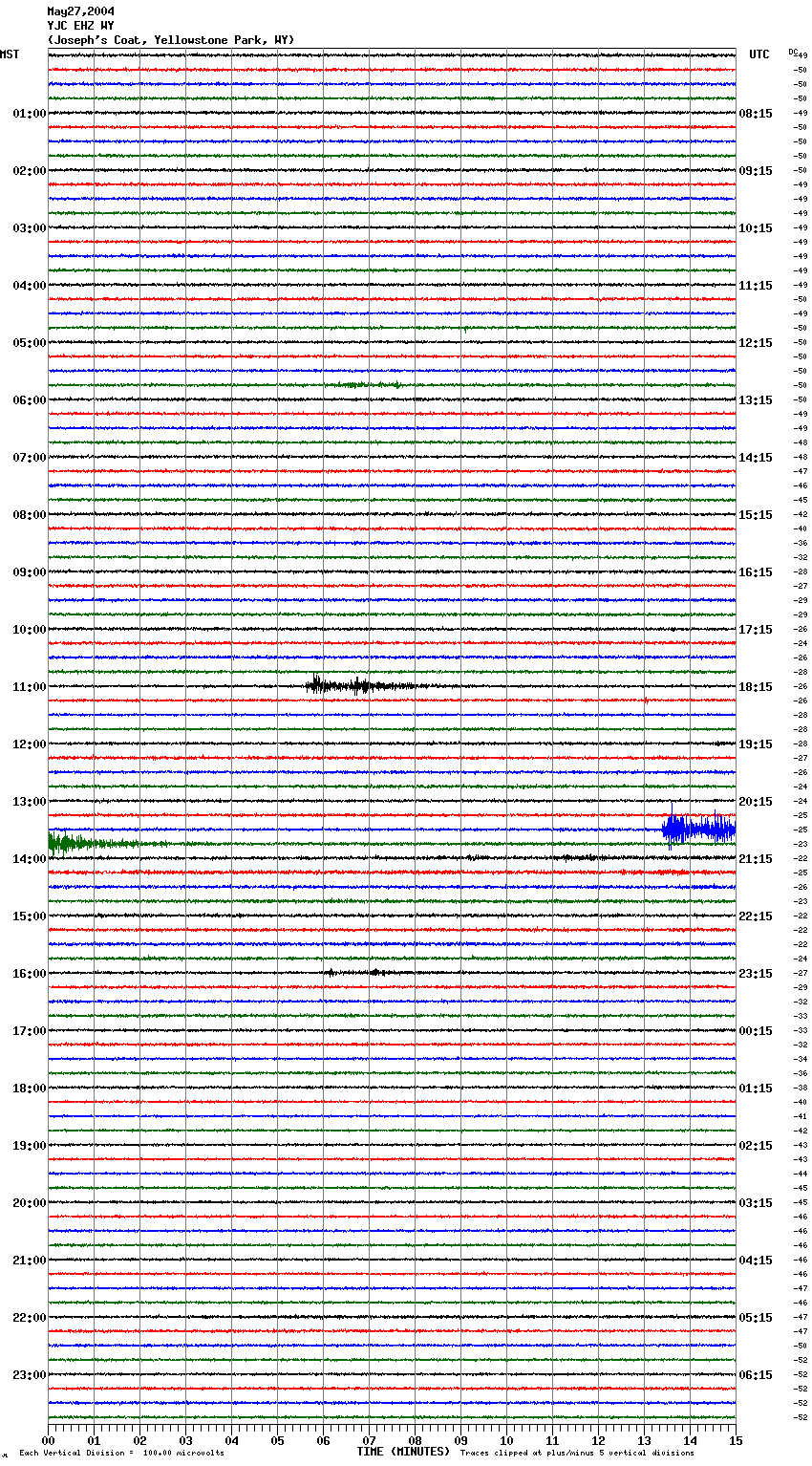The image size is (812, 1466).
Task: Select the 18:00 MST time label
Action: point(30,1089)
